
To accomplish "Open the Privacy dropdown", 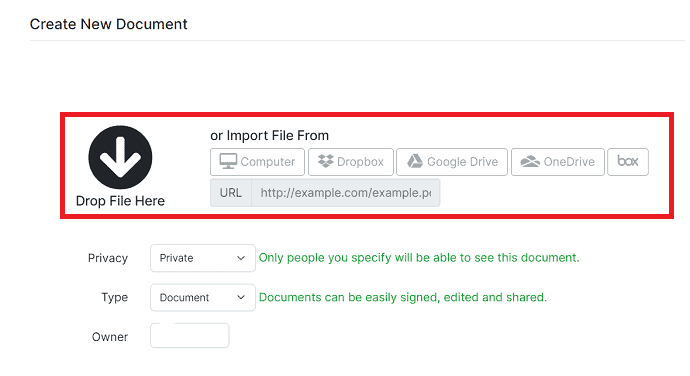I will pyautogui.click(x=203, y=258).
